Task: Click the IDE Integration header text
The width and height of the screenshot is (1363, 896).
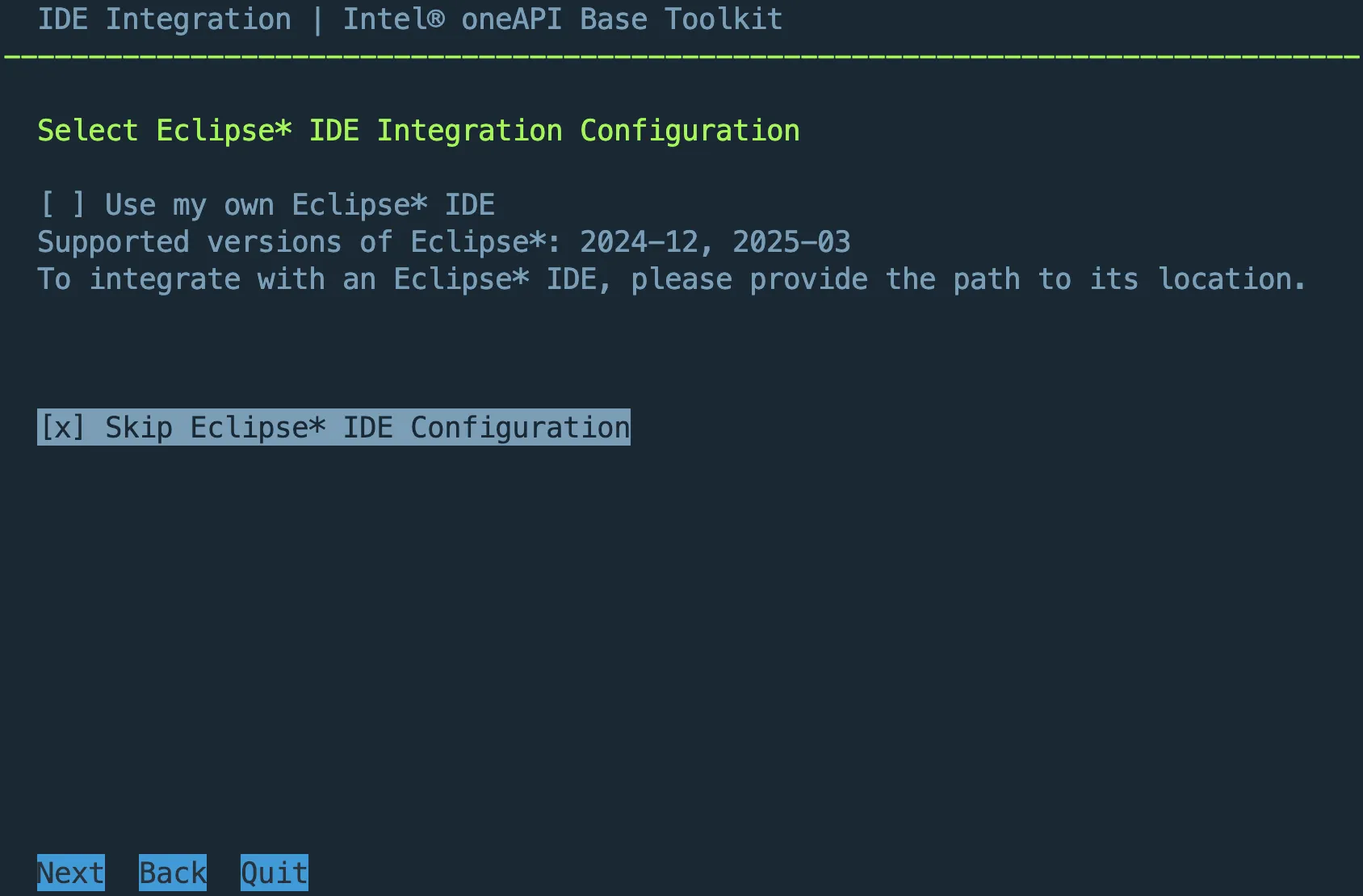Action: click(165, 19)
